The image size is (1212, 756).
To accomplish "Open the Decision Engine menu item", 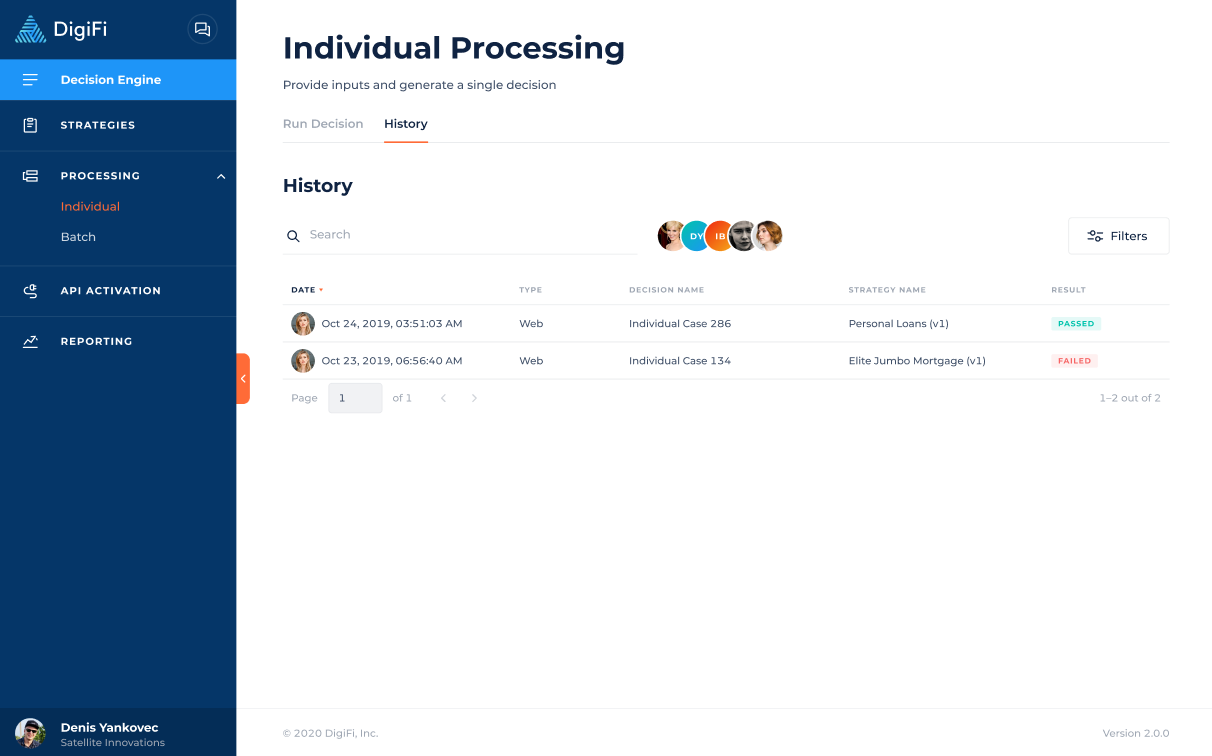I will click(x=118, y=80).
